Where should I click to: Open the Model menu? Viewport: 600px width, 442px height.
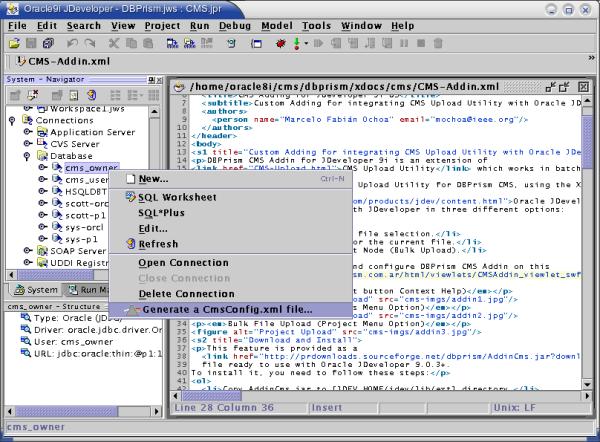coord(277,26)
